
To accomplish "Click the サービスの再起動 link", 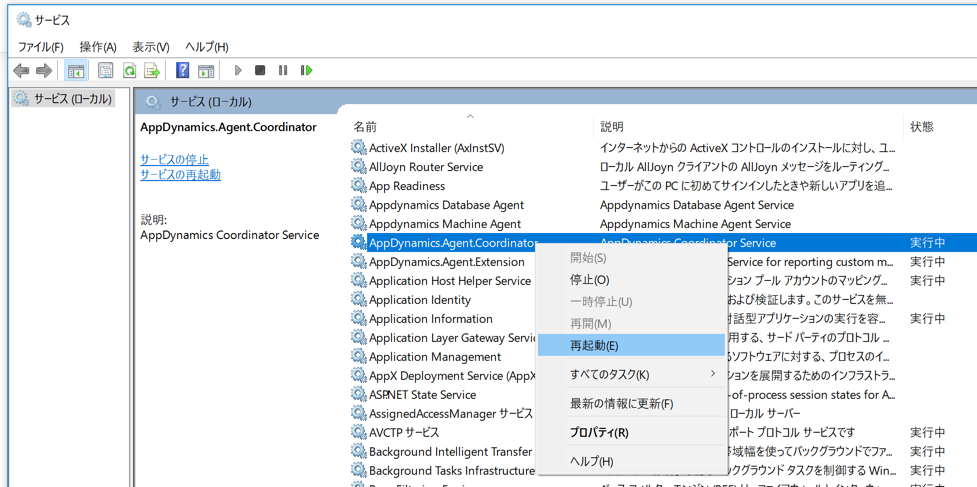I will point(180,175).
